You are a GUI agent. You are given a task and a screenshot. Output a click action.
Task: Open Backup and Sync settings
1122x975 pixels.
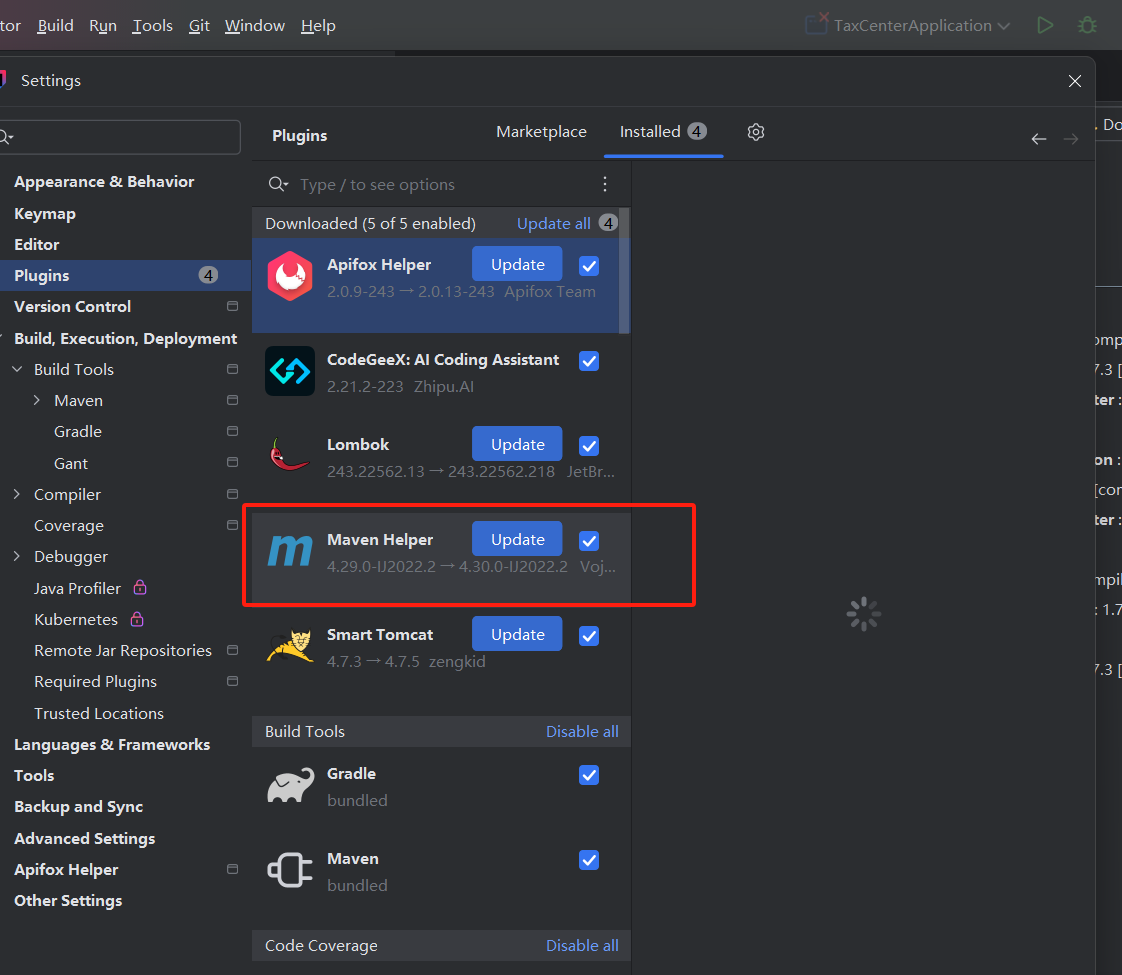(79, 807)
